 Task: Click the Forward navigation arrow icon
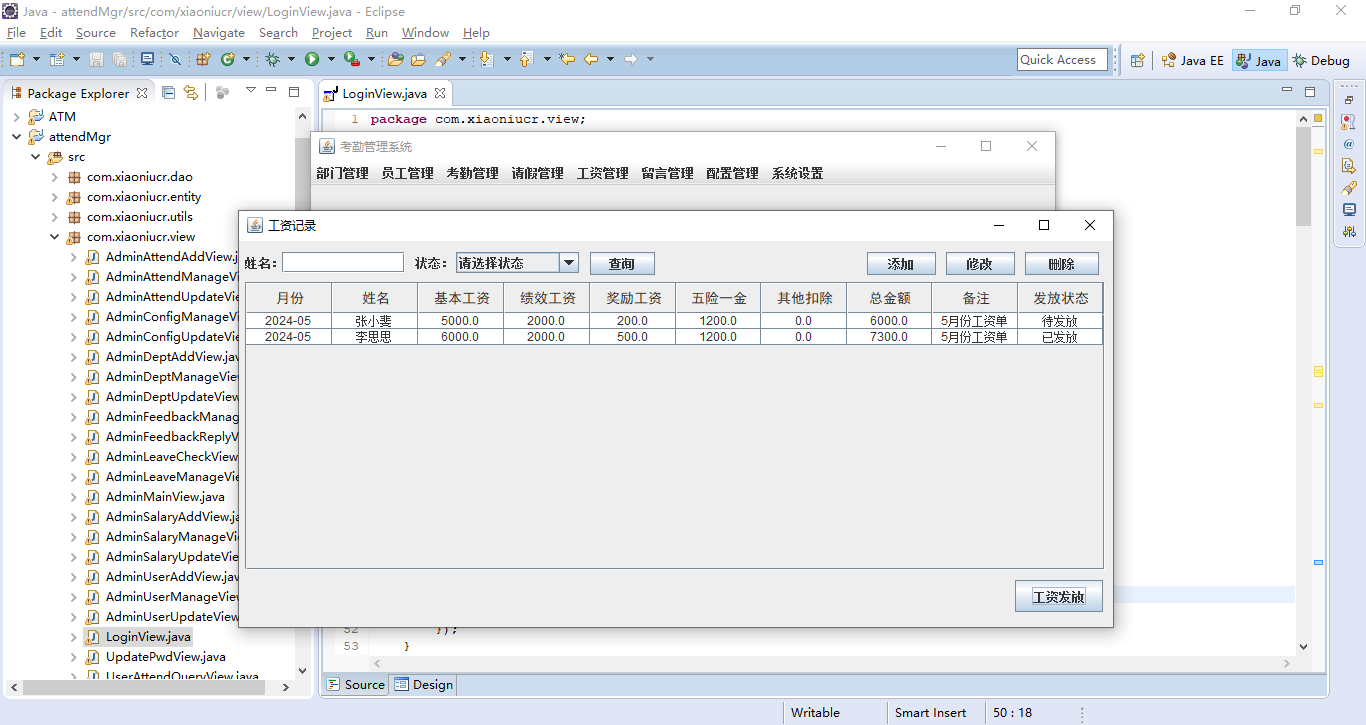click(x=631, y=59)
